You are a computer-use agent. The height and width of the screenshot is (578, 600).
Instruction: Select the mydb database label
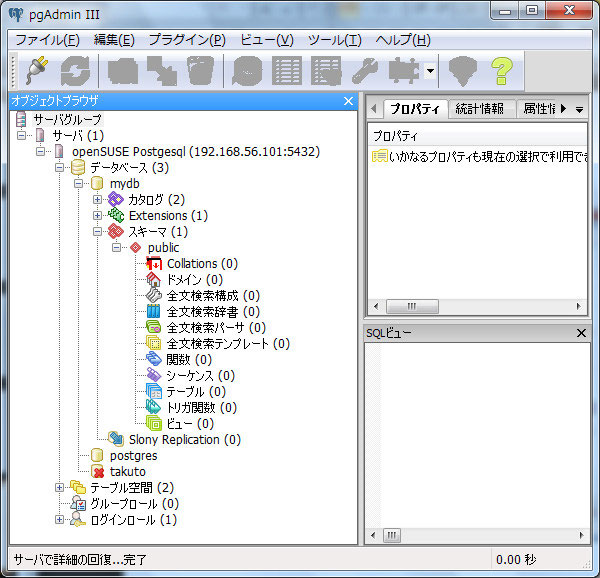pos(125,184)
